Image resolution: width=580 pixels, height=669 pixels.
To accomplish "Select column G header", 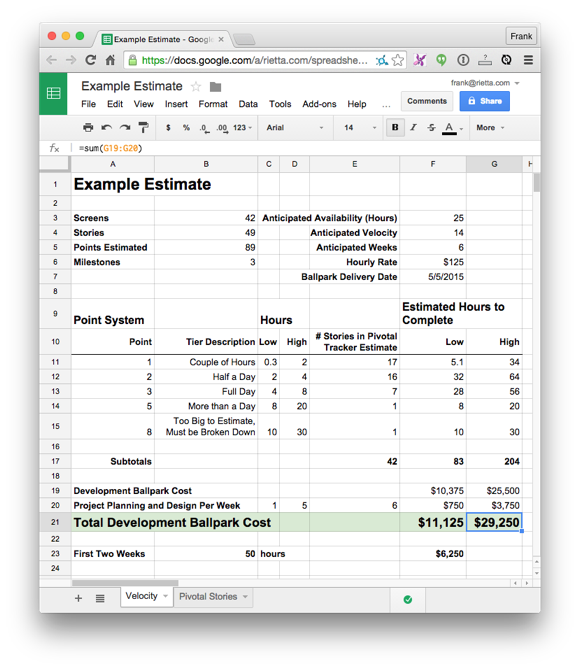I will [494, 164].
